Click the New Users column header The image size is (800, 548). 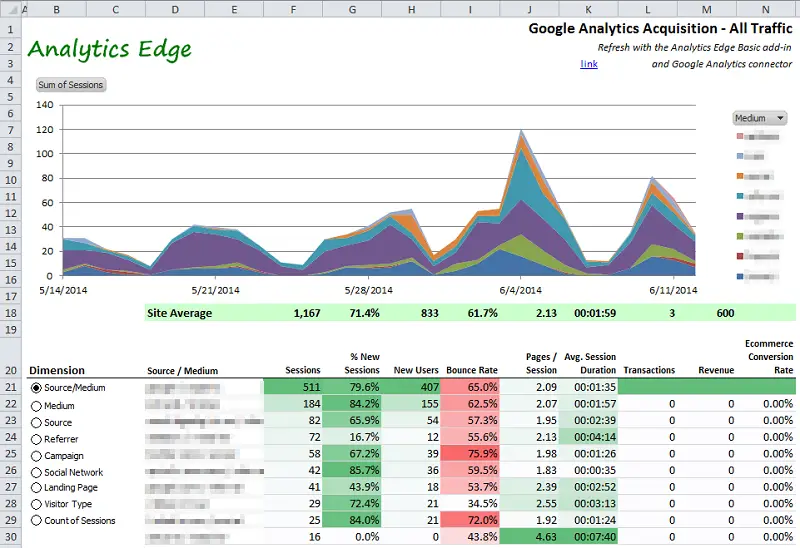(416, 370)
